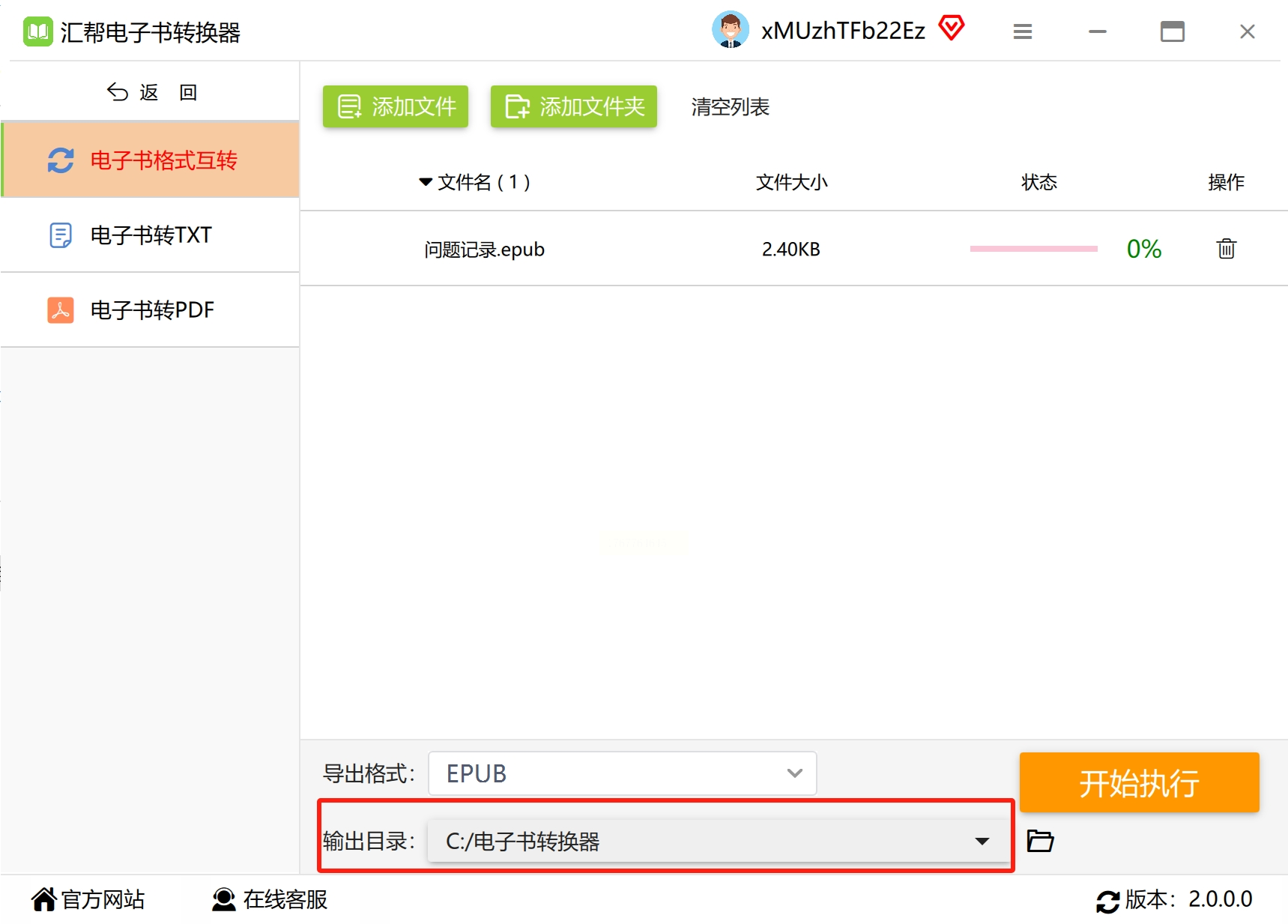The image size is (1288, 924).
Task: Click the 添加文件 button
Action: click(x=396, y=106)
